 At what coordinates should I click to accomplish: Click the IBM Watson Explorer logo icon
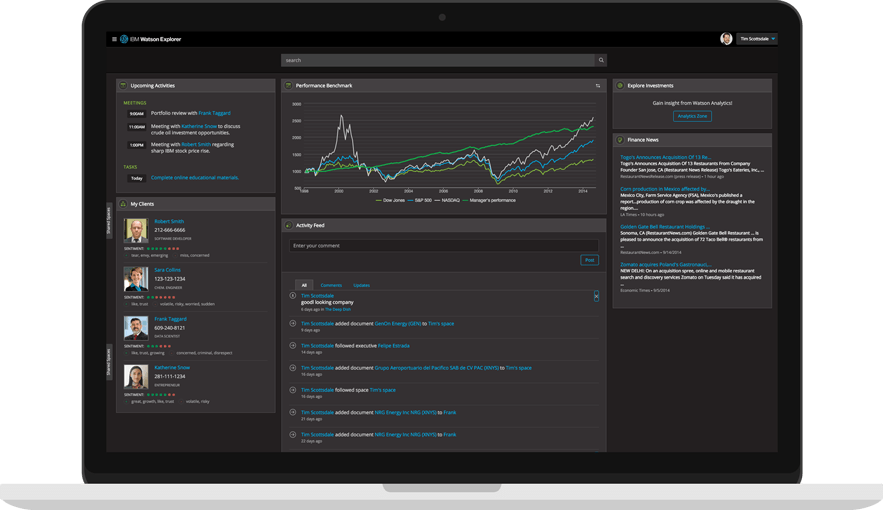pos(124,39)
